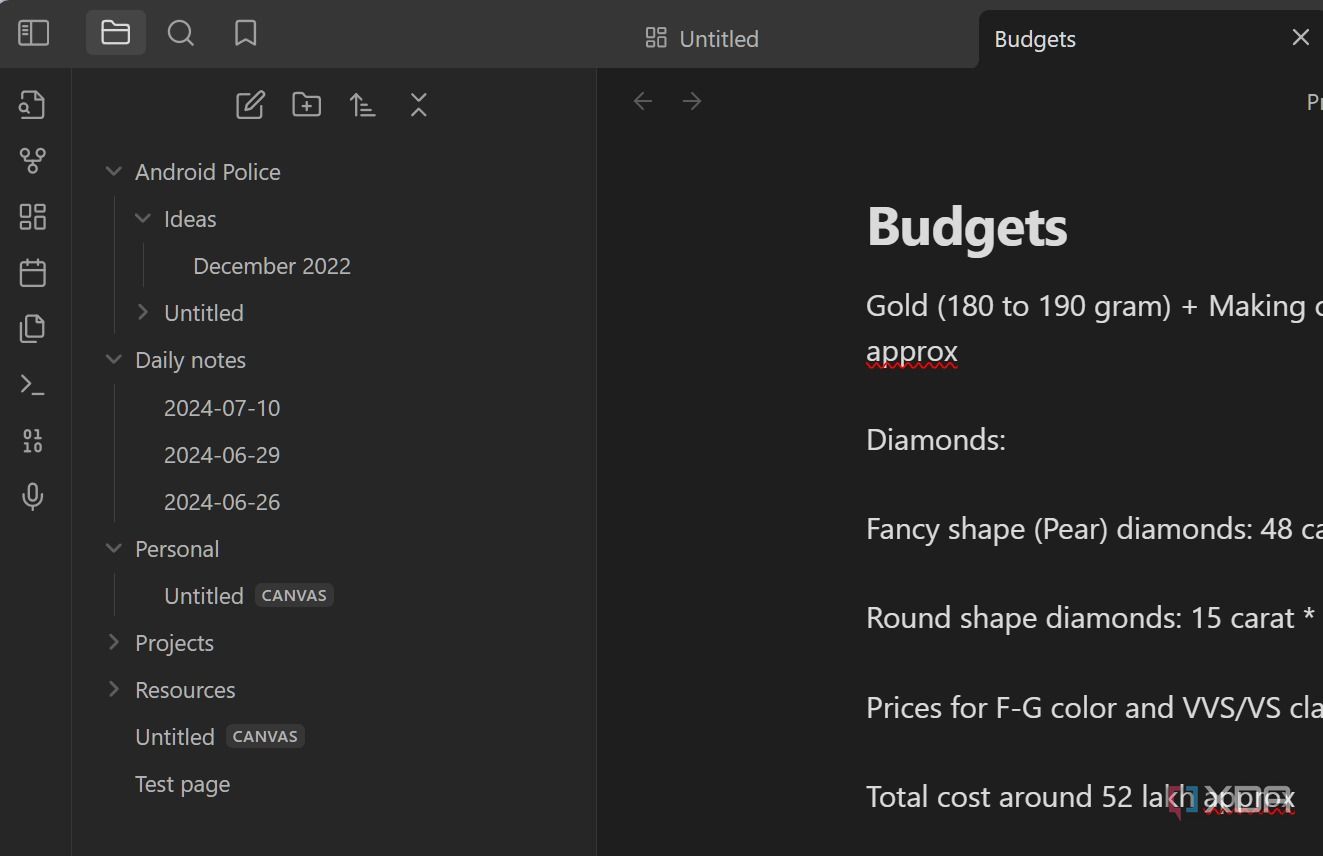
Task: Open the bookmarks icon
Action: pos(245,33)
